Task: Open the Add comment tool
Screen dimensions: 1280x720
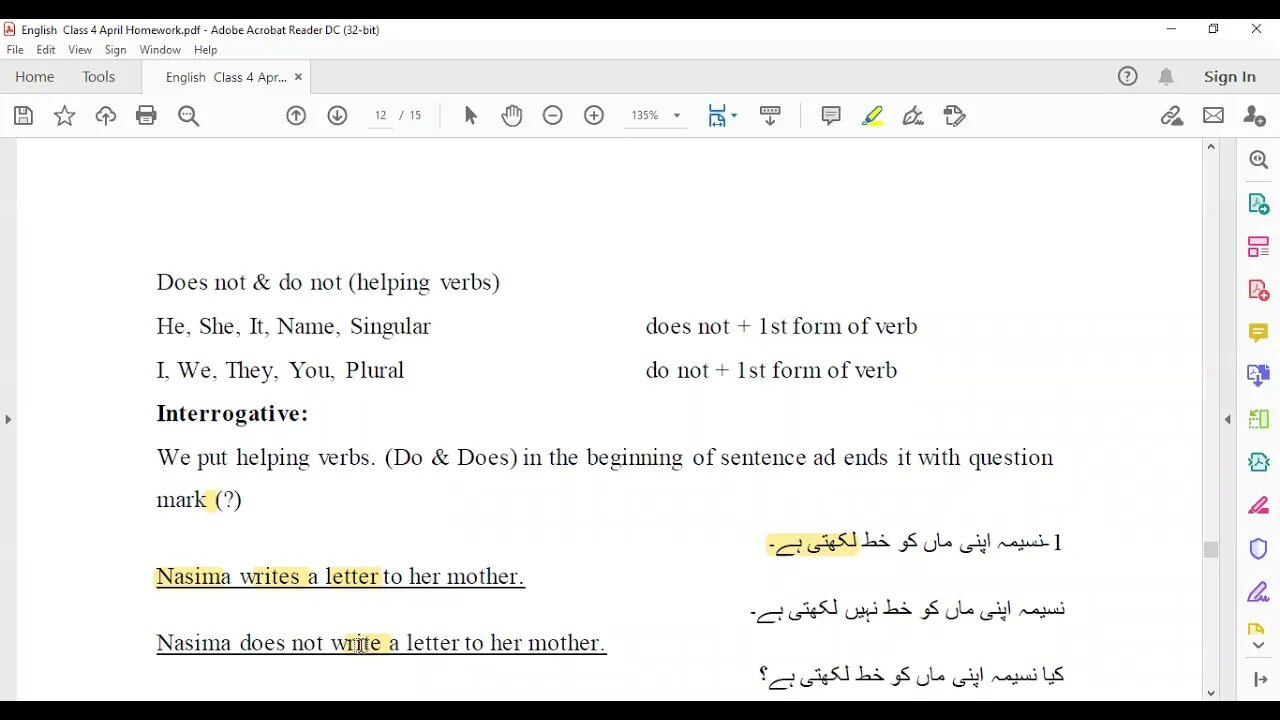Action: [831, 116]
